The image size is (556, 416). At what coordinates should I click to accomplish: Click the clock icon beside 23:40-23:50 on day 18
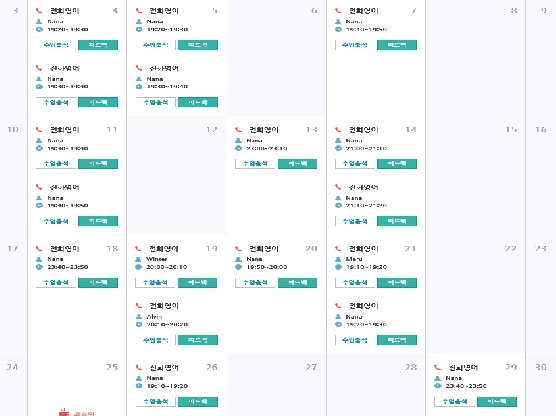click(39, 267)
